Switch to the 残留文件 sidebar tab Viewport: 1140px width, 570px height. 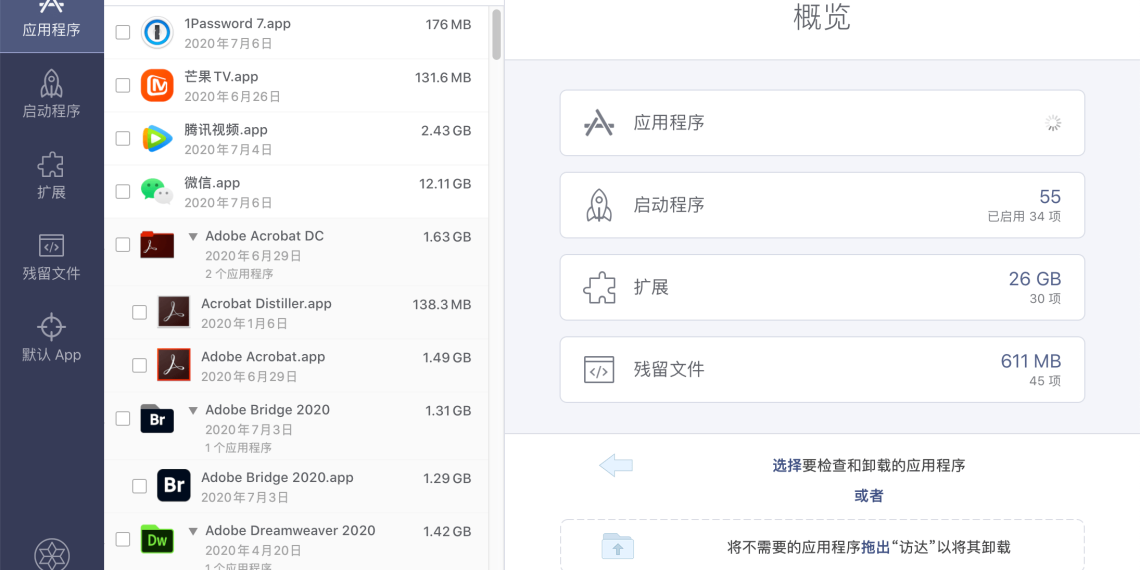tap(52, 257)
